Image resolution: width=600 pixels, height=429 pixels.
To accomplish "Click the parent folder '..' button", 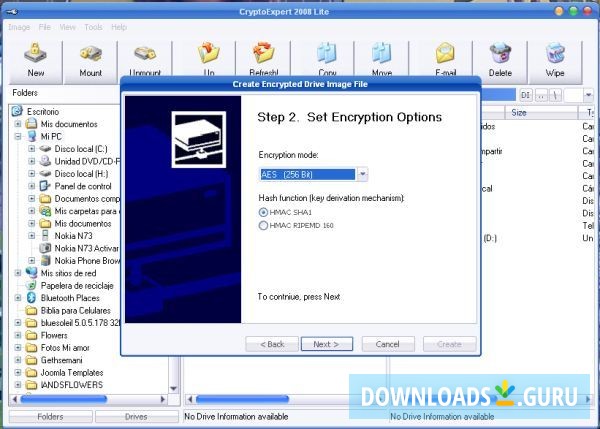I will (541, 95).
